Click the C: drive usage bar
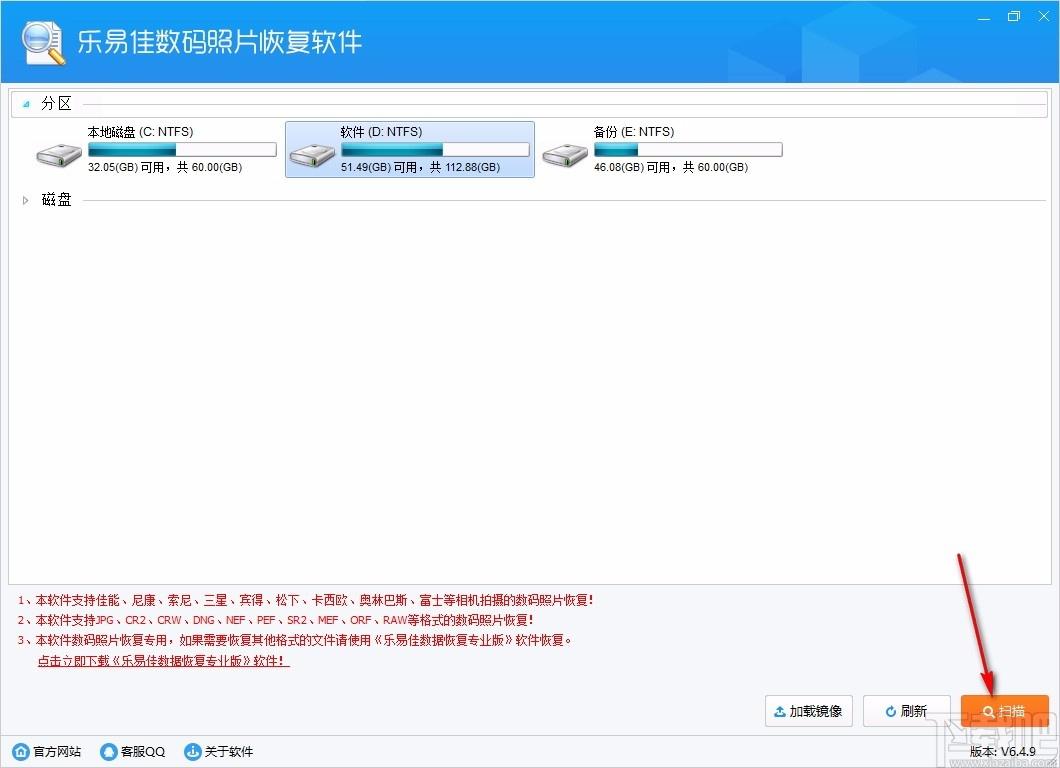1060x768 pixels. 182,149
